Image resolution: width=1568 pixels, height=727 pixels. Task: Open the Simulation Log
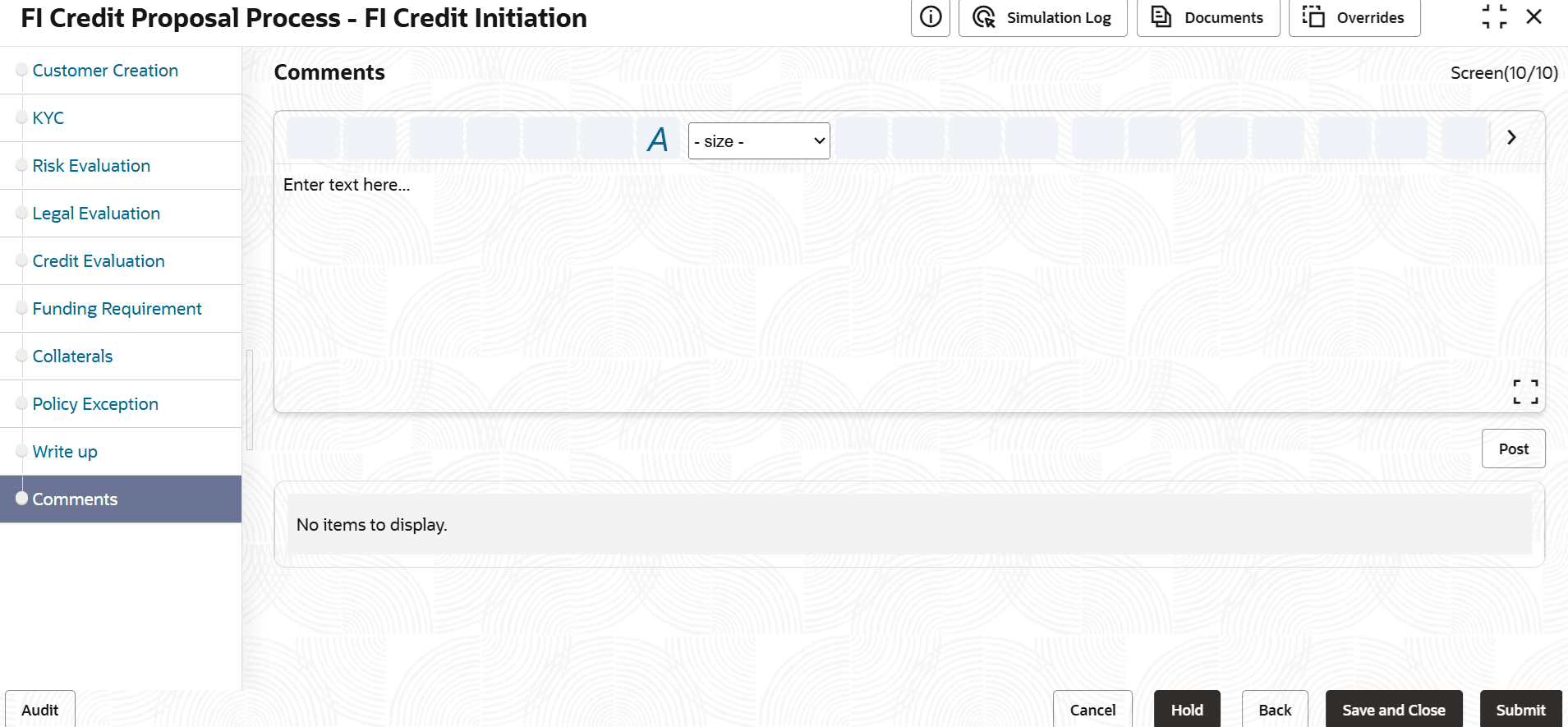(1042, 17)
